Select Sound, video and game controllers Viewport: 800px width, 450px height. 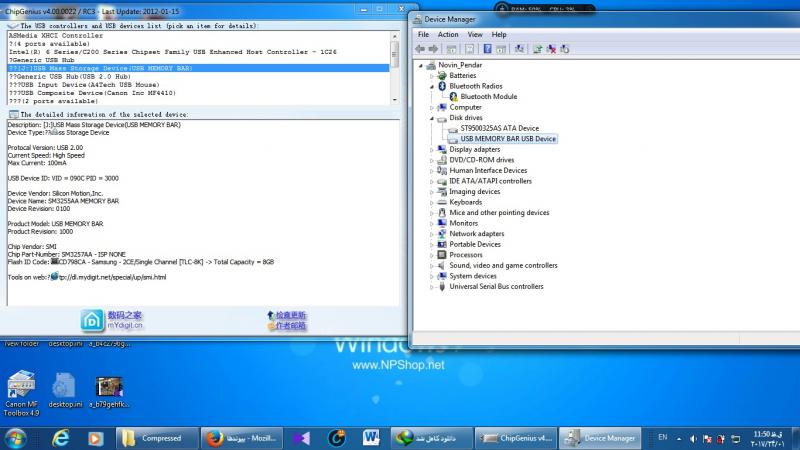point(503,265)
